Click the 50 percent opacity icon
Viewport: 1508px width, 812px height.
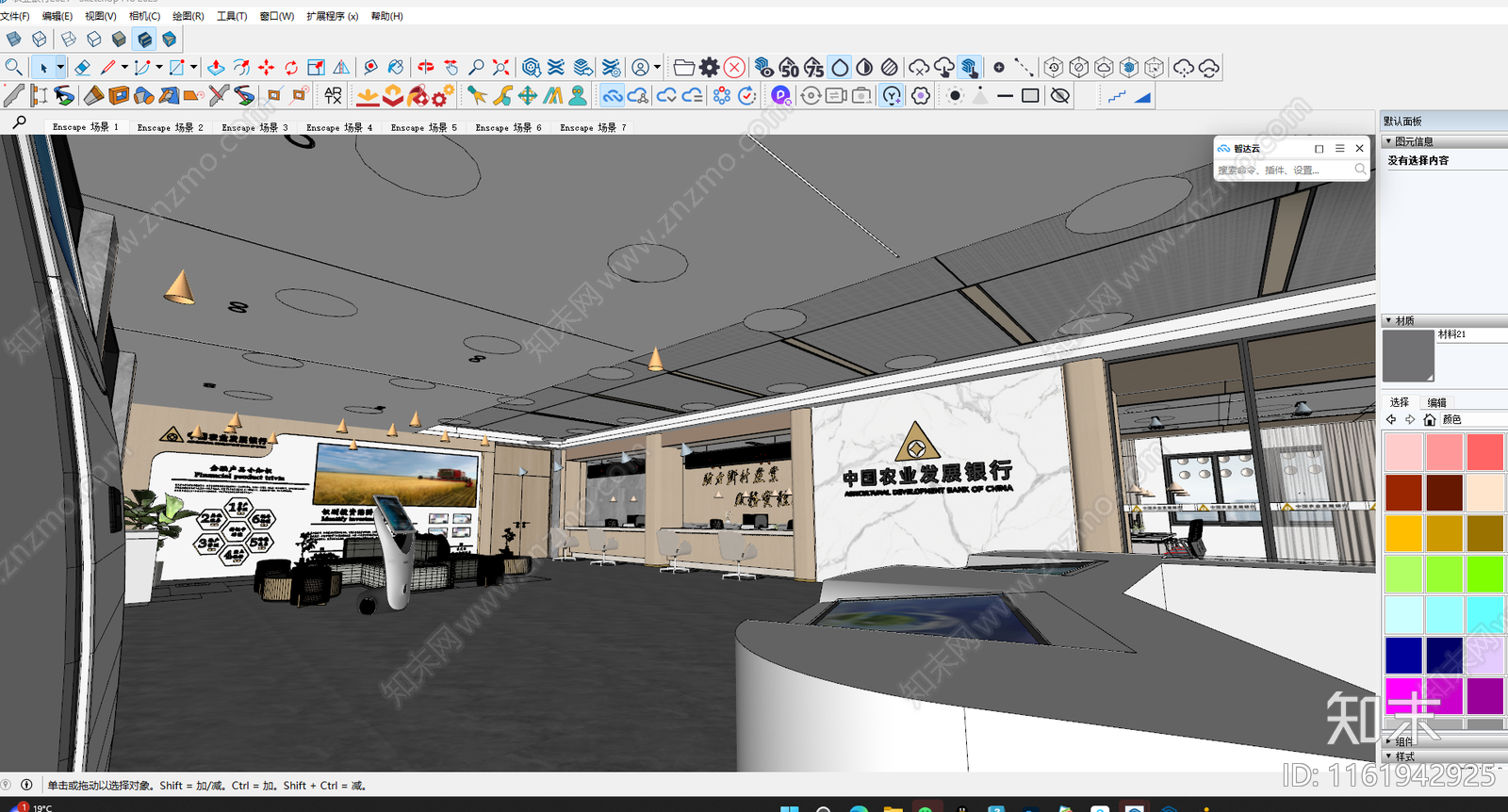tap(789, 68)
